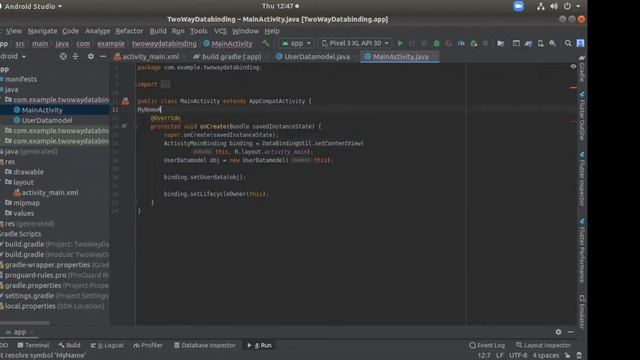The image size is (640, 360).
Task: Click the Select Opened File target icon
Action: (x=63, y=56)
